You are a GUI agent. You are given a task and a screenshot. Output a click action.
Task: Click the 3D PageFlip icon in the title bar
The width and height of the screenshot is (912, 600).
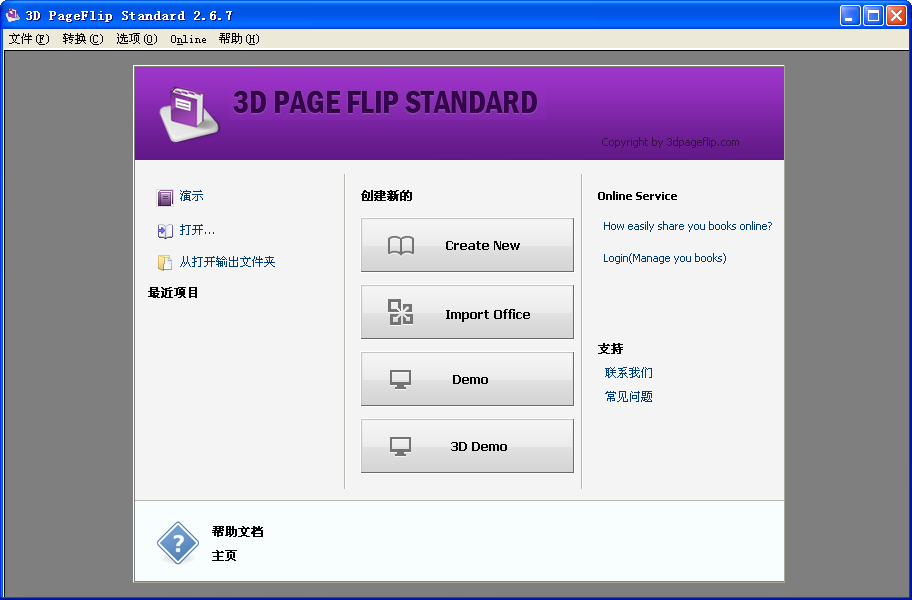coord(13,15)
